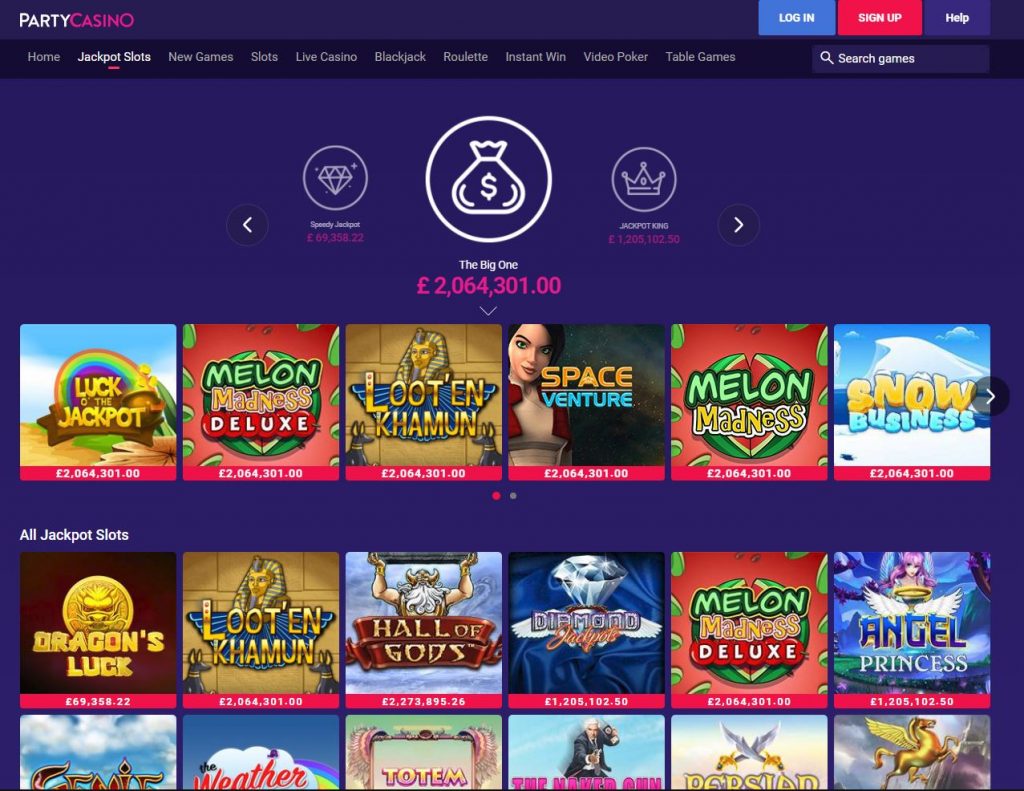
Task: Open the Live Casino tab
Action: [x=326, y=57]
